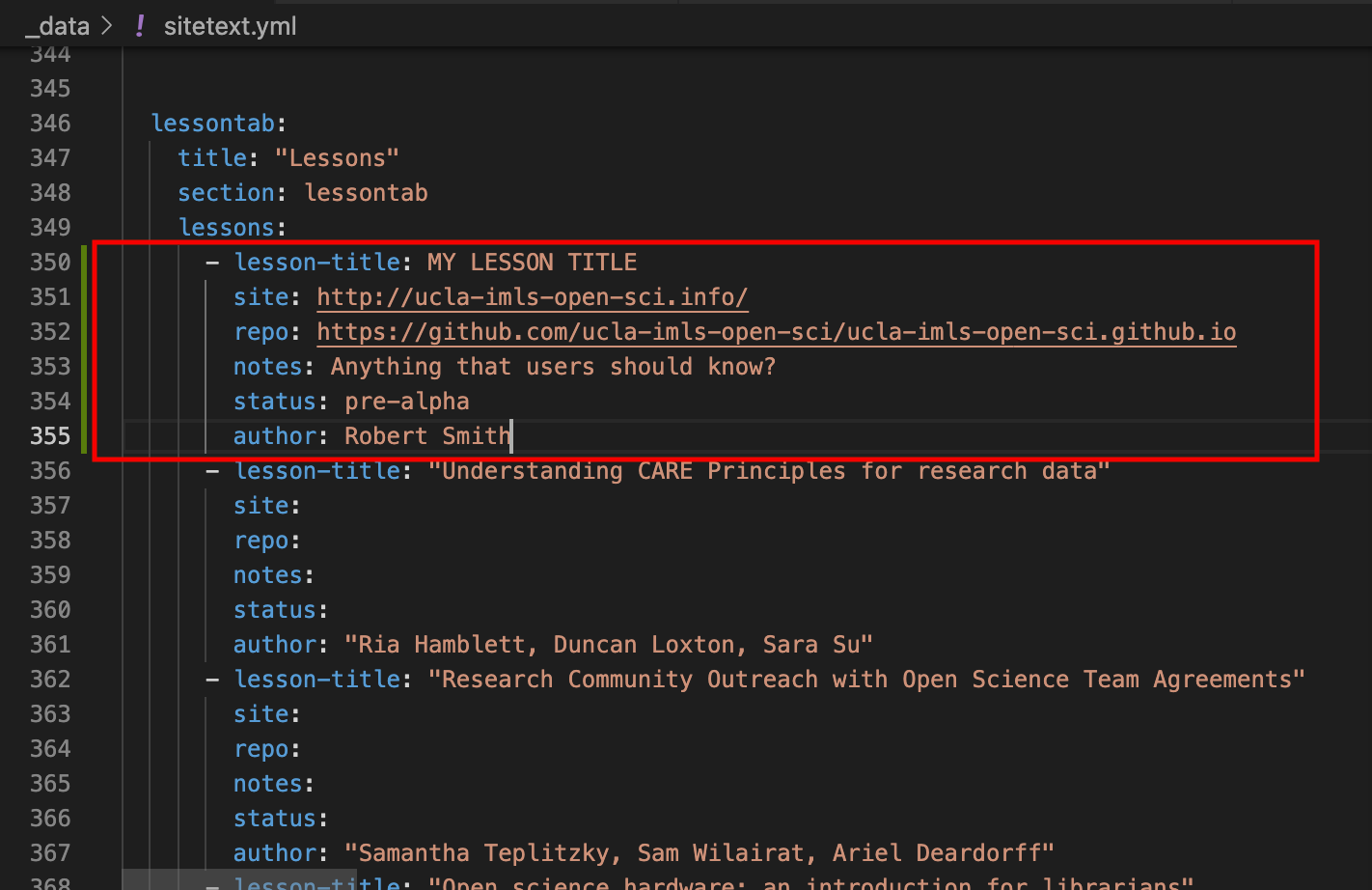1372x890 pixels.
Task: Click the lessons key on line 349
Action: (227, 228)
